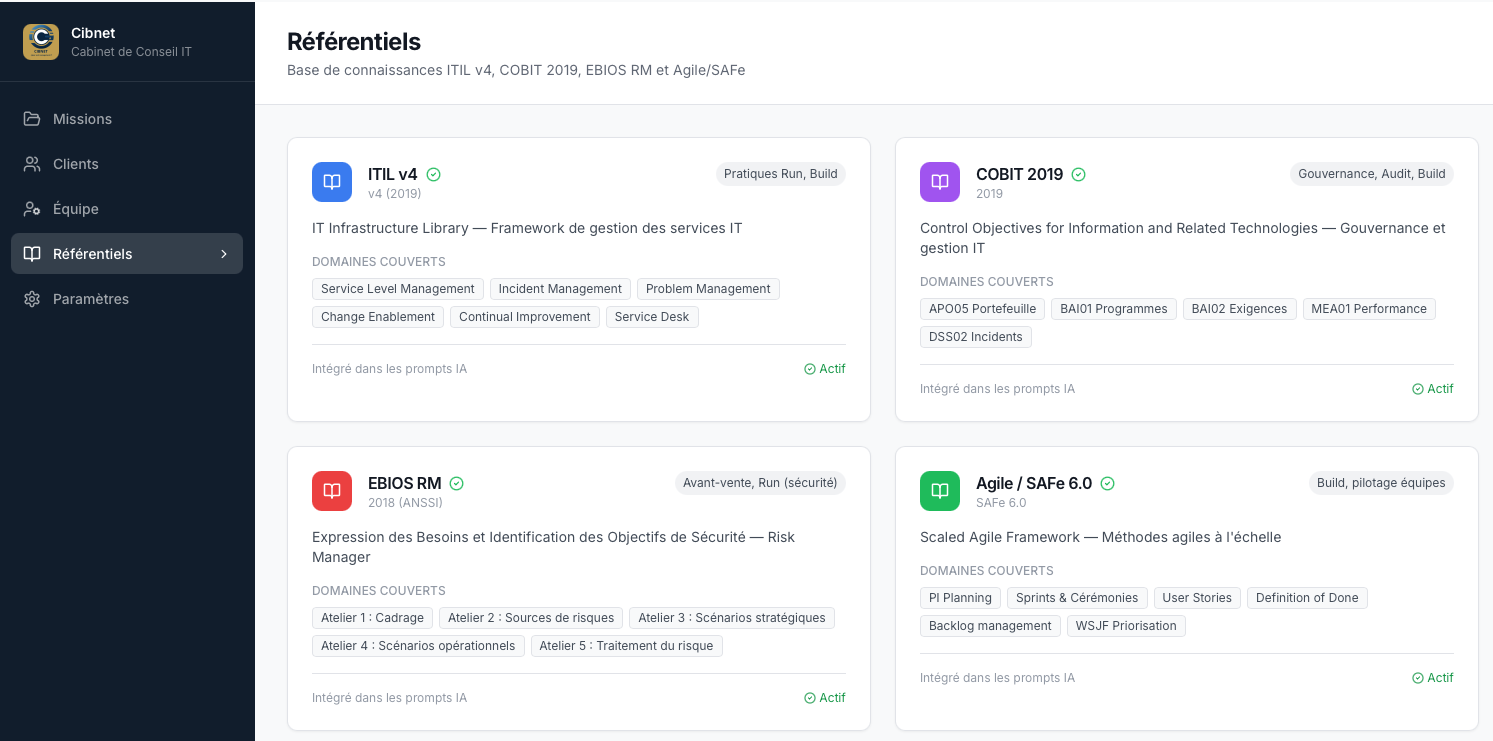Click the v4 (2019) version text

[x=395, y=194]
